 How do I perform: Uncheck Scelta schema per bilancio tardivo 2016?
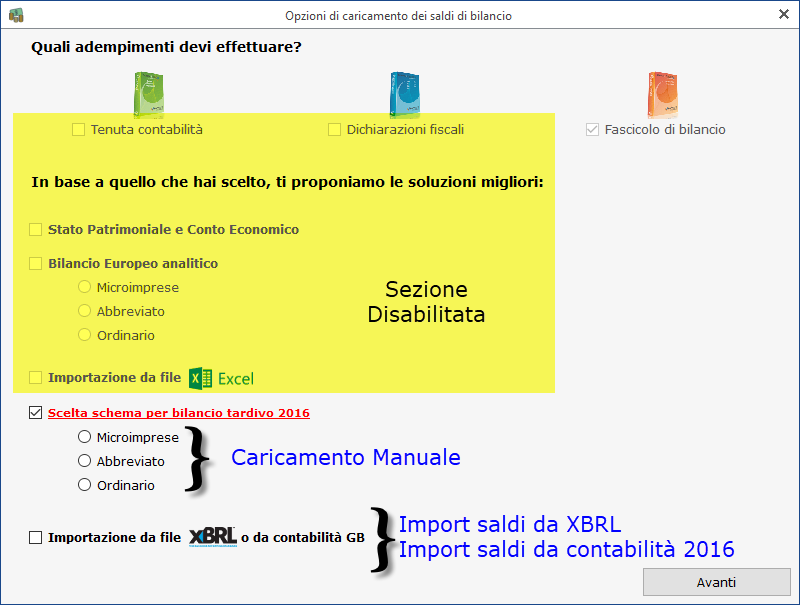tap(36, 413)
